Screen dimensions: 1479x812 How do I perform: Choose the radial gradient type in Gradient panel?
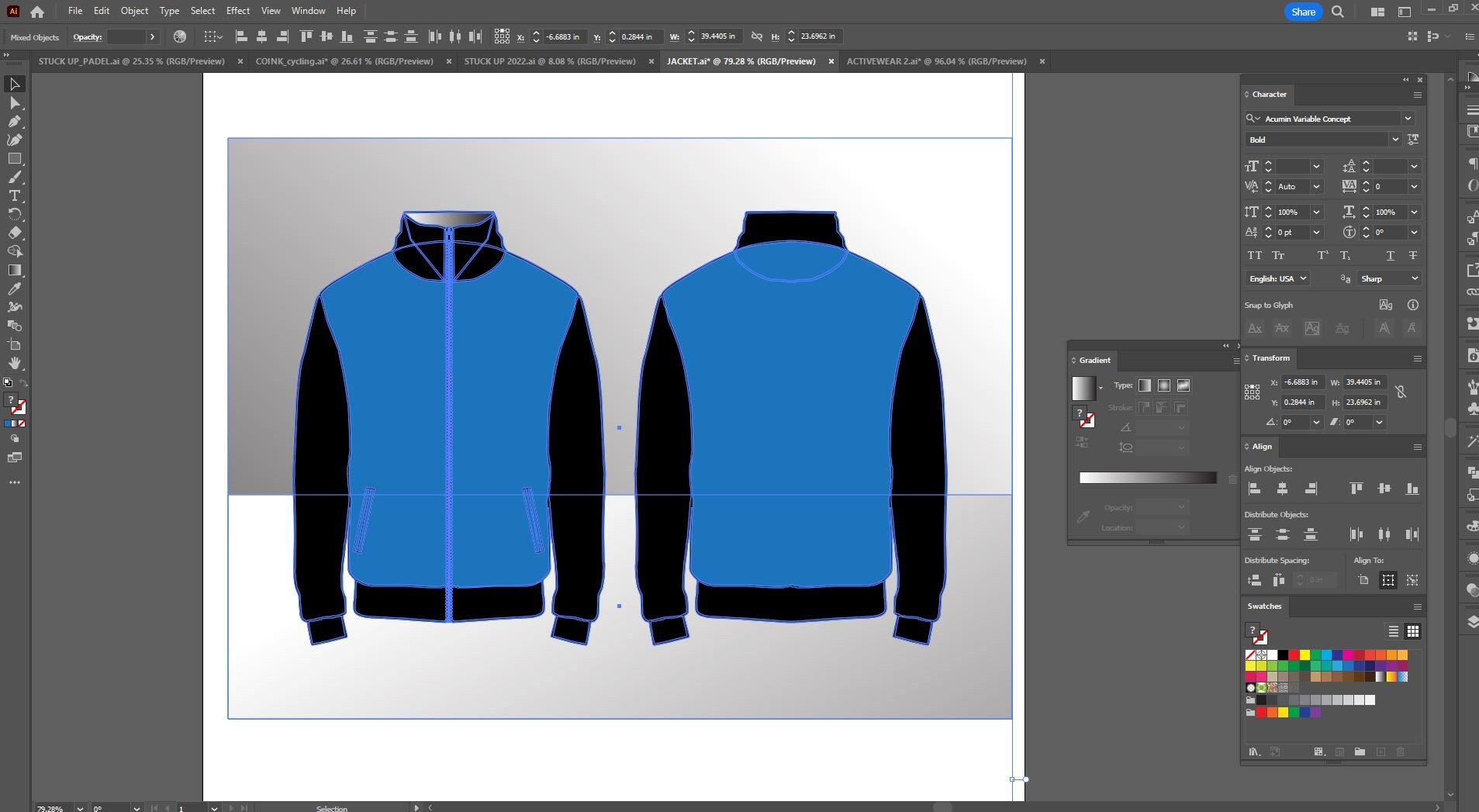[1163, 385]
